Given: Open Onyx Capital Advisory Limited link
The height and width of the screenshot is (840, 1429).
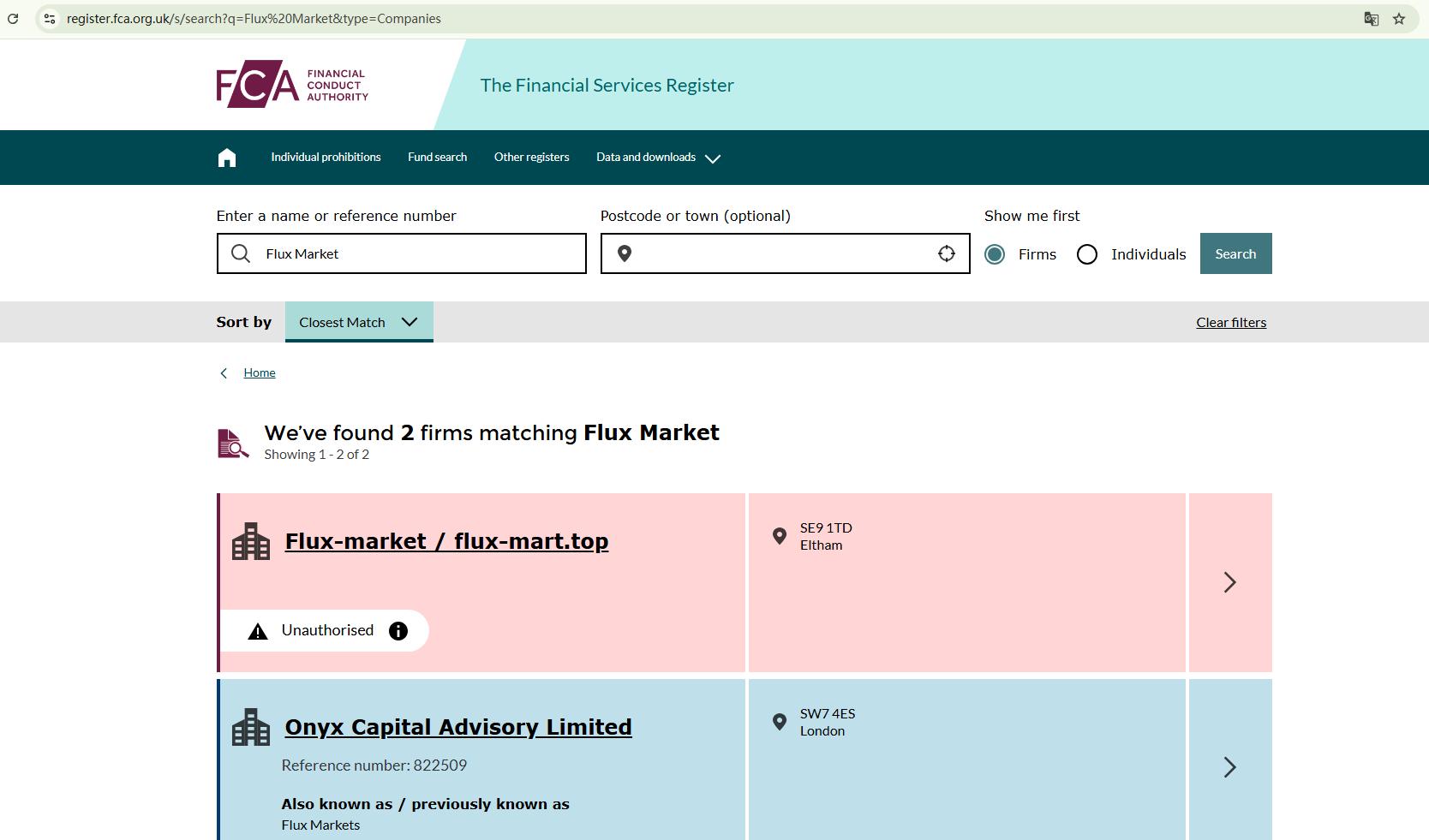Looking at the screenshot, I should (x=458, y=727).
